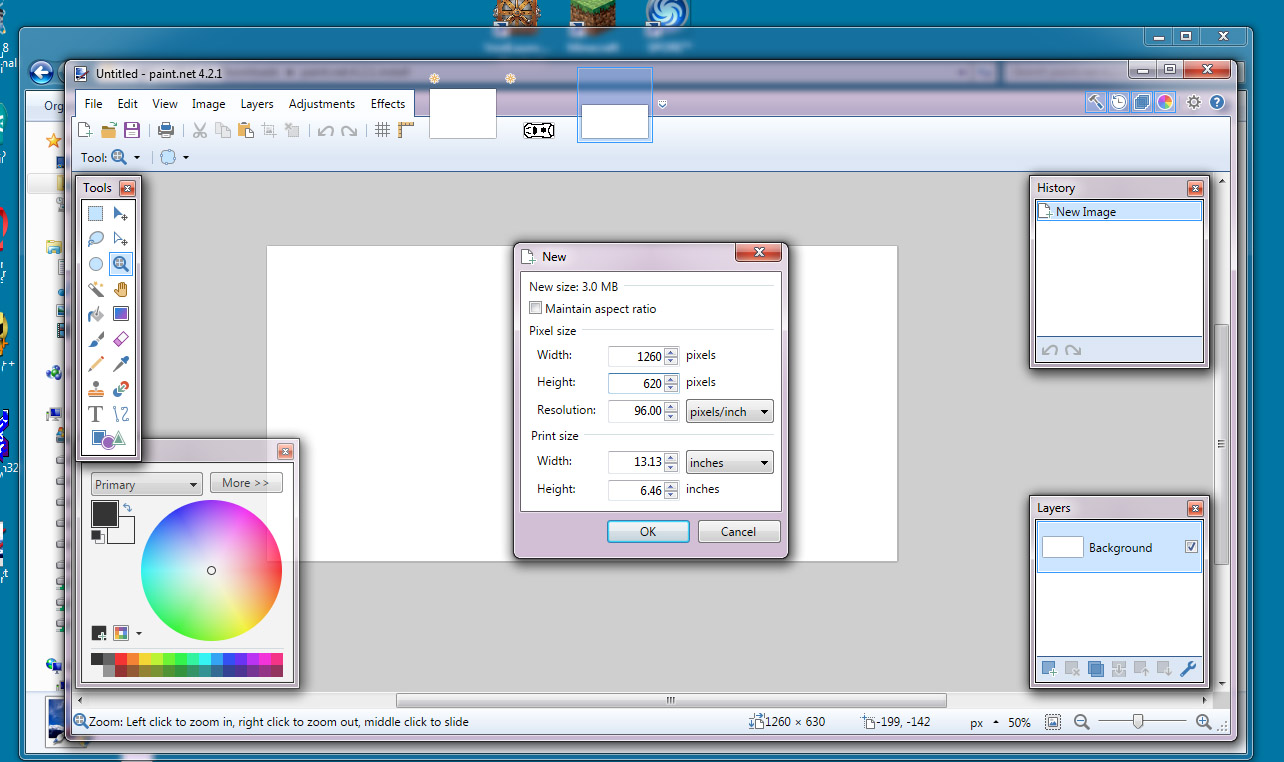Click Cancel in the New dialog
Screen dimensions: 1284x762
739,531
